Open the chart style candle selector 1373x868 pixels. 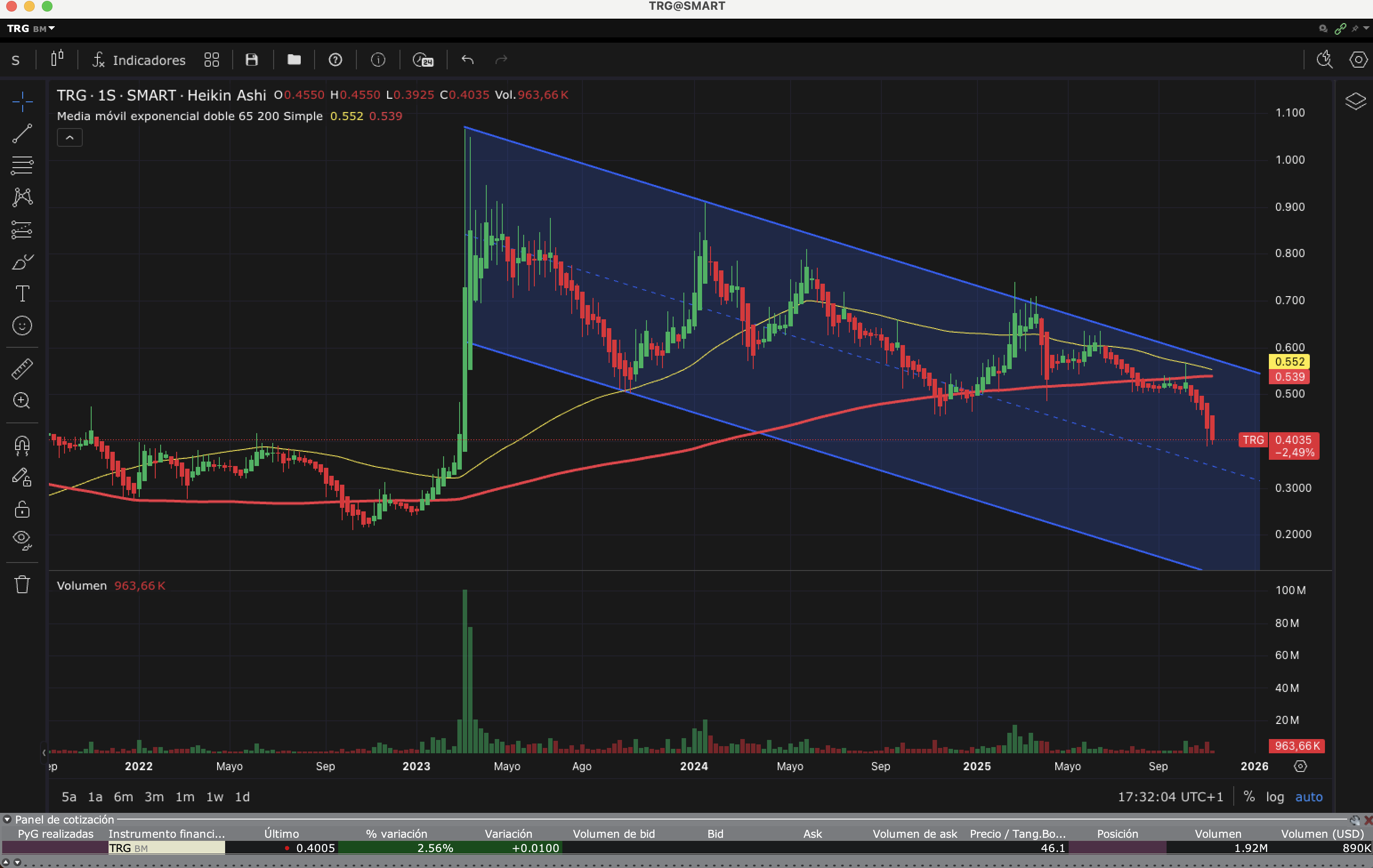57,59
